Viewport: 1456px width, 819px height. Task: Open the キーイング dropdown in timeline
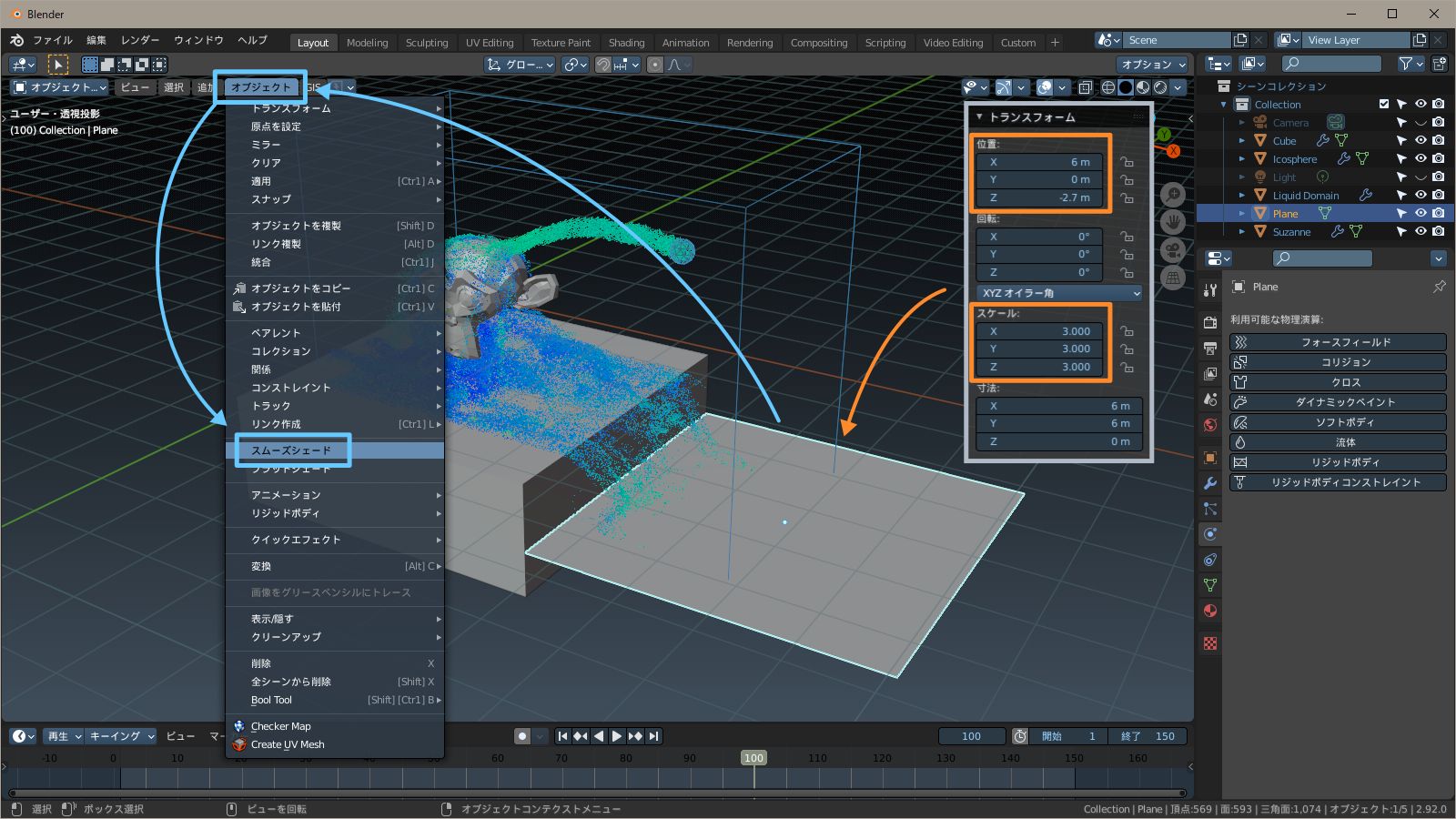(x=122, y=736)
